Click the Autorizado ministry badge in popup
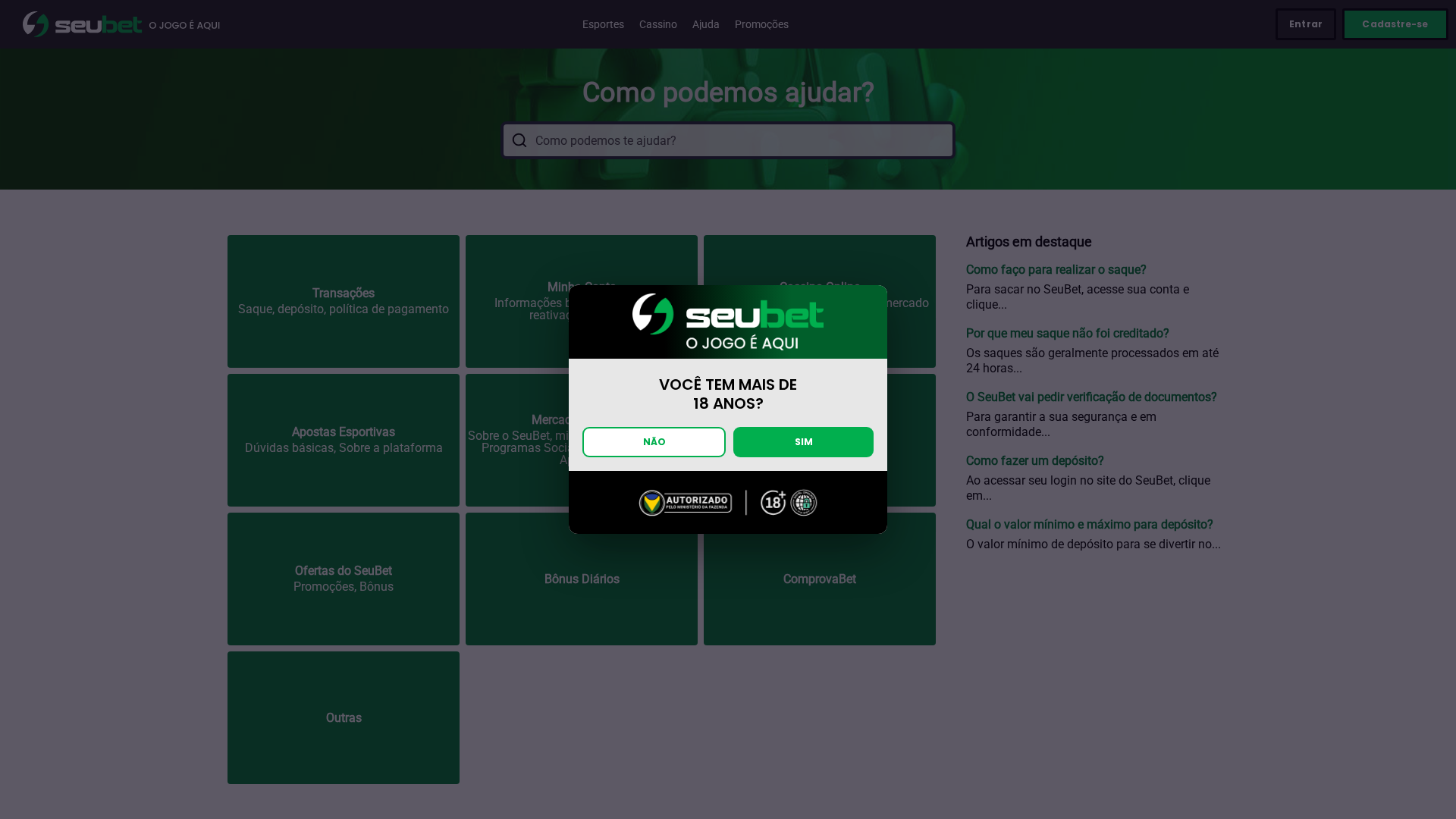 coord(686,503)
